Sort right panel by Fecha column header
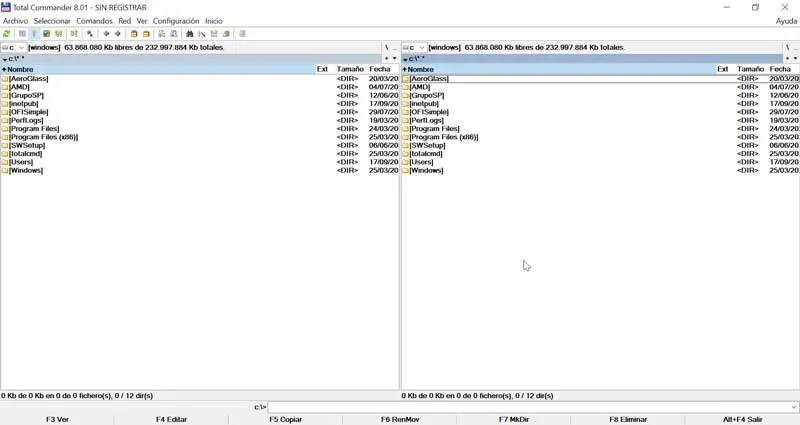800x425 pixels. pos(783,69)
